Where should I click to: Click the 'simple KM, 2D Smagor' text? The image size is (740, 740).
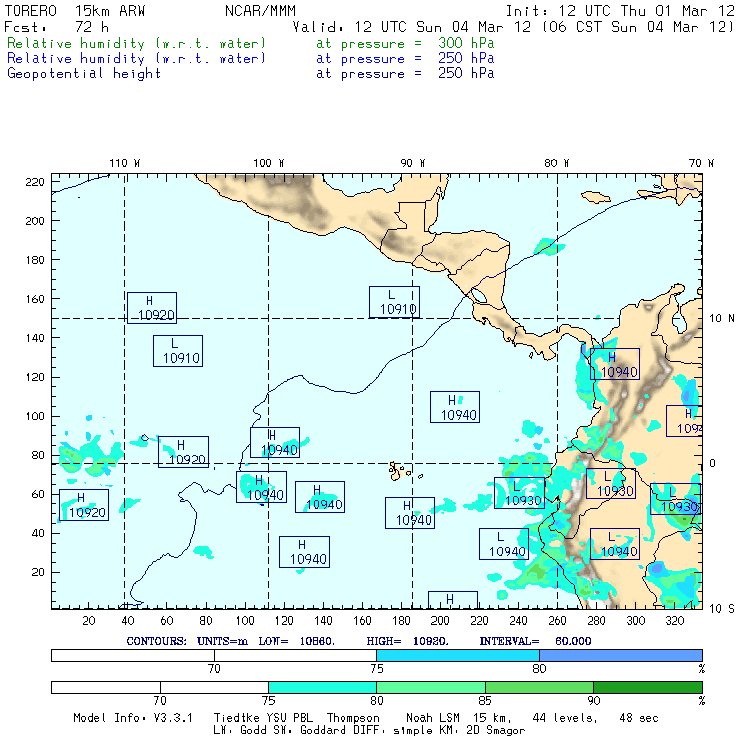pos(459,731)
